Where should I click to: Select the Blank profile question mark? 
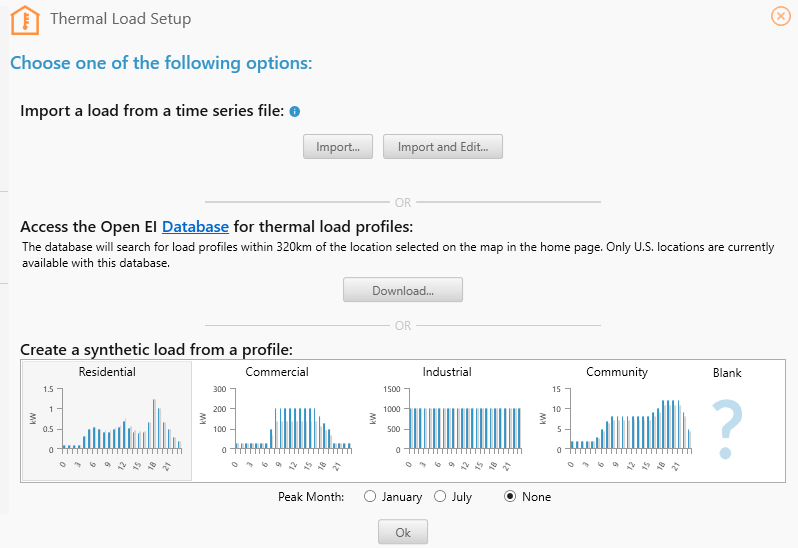pyautogui.click(x=729, y=426)
